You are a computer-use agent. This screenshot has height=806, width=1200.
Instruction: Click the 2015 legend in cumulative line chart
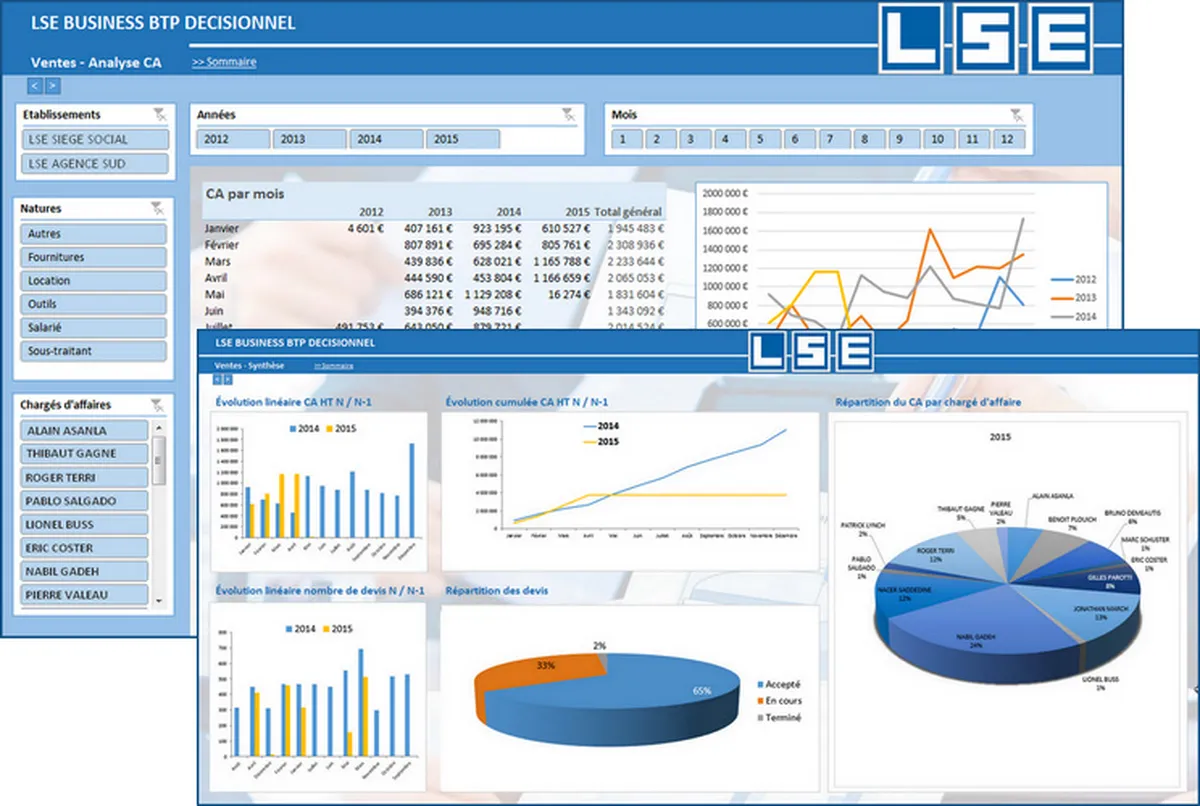point(600,441)
